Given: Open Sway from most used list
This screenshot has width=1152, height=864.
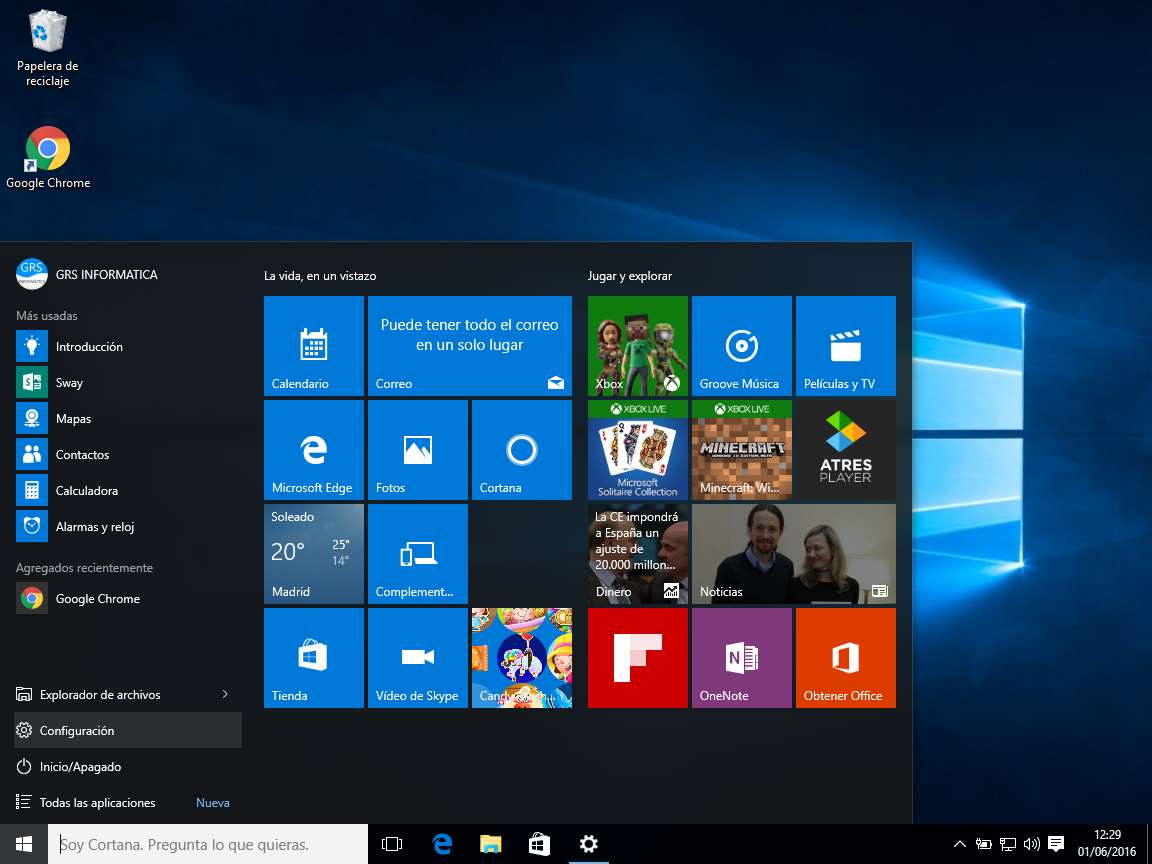Looking at the screenshot, I should click(128, 382).
